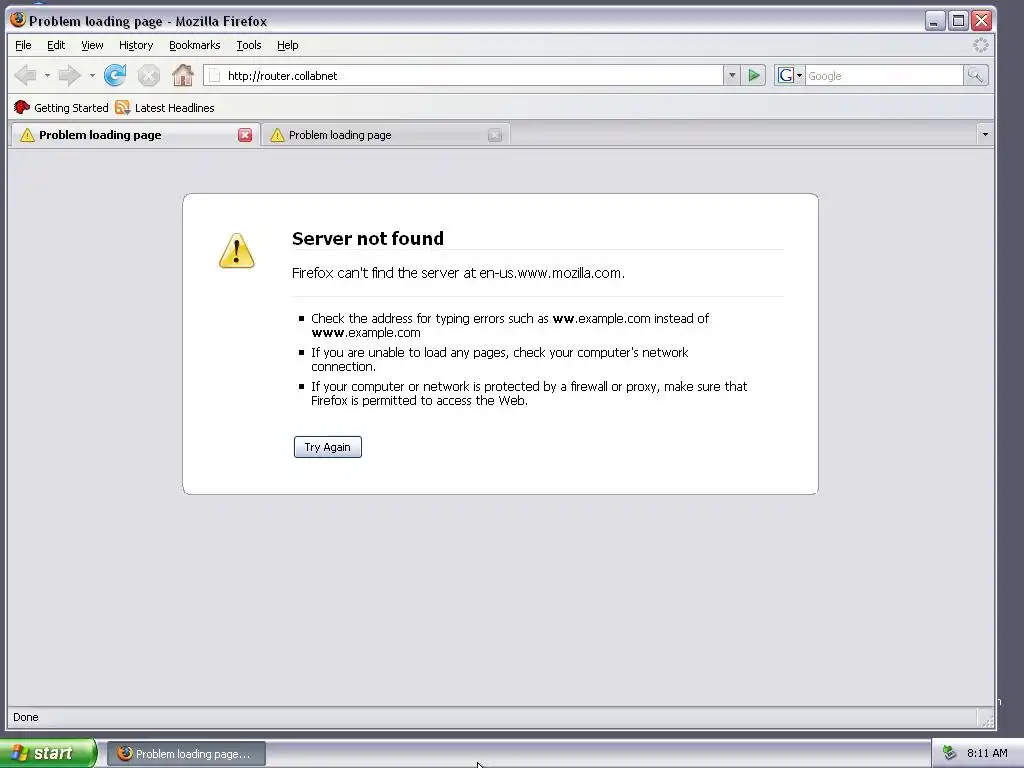This screenshot has height=768, width=1024.
Task: Click the Stop loading button
Action: tap(149, 76)
